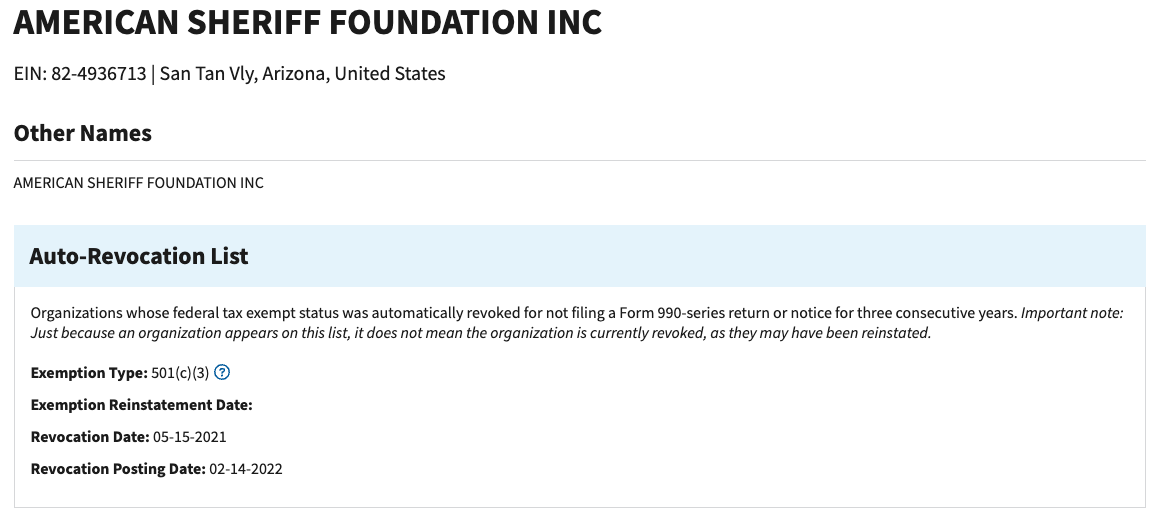Image resolution: width=1160 pixels, height=524 pixels.
Task: Click the posting date value 02-14-2022
Action: pyautogui.click(x=246, y=469)
